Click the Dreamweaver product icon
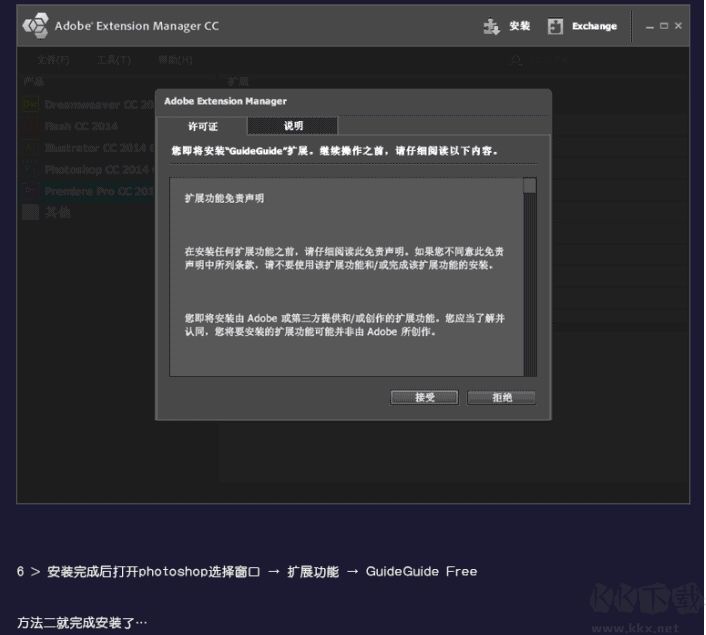The image size is (706, 635). pyautogui.click(x=31, y=104)
